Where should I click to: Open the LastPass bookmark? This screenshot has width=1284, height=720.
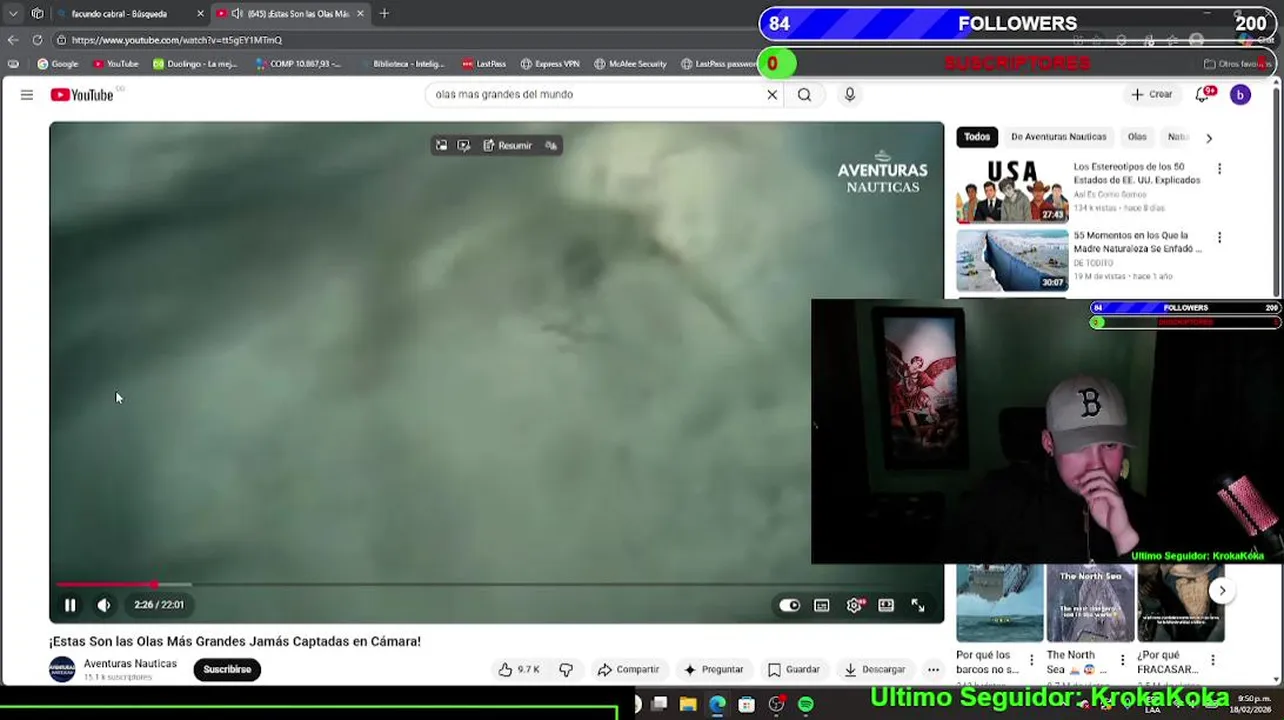coord(484,64)
